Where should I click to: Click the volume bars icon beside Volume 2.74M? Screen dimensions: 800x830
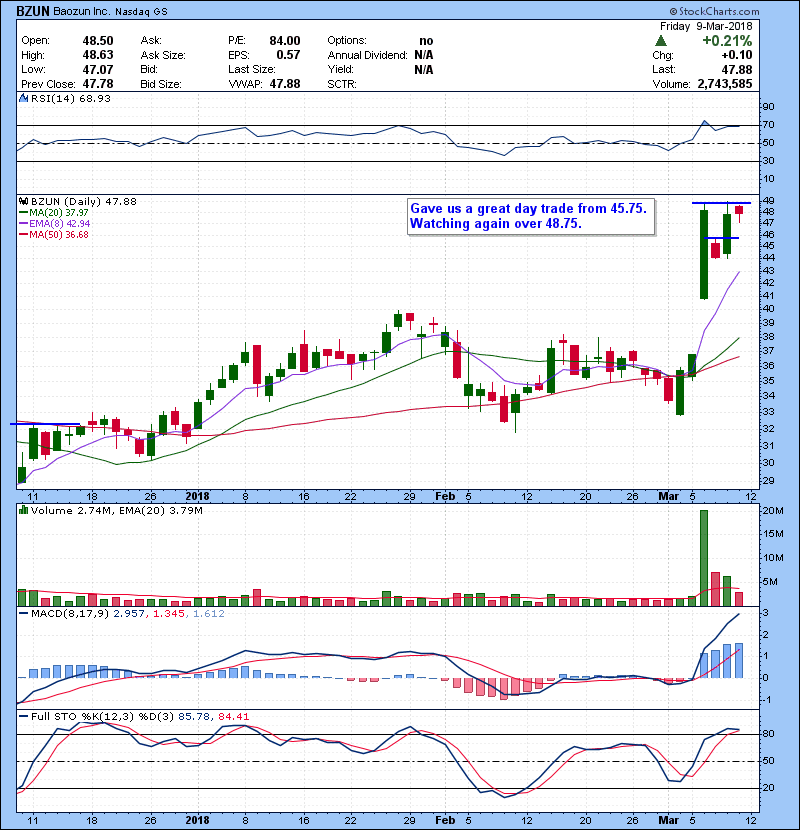[x=23, y=510]
